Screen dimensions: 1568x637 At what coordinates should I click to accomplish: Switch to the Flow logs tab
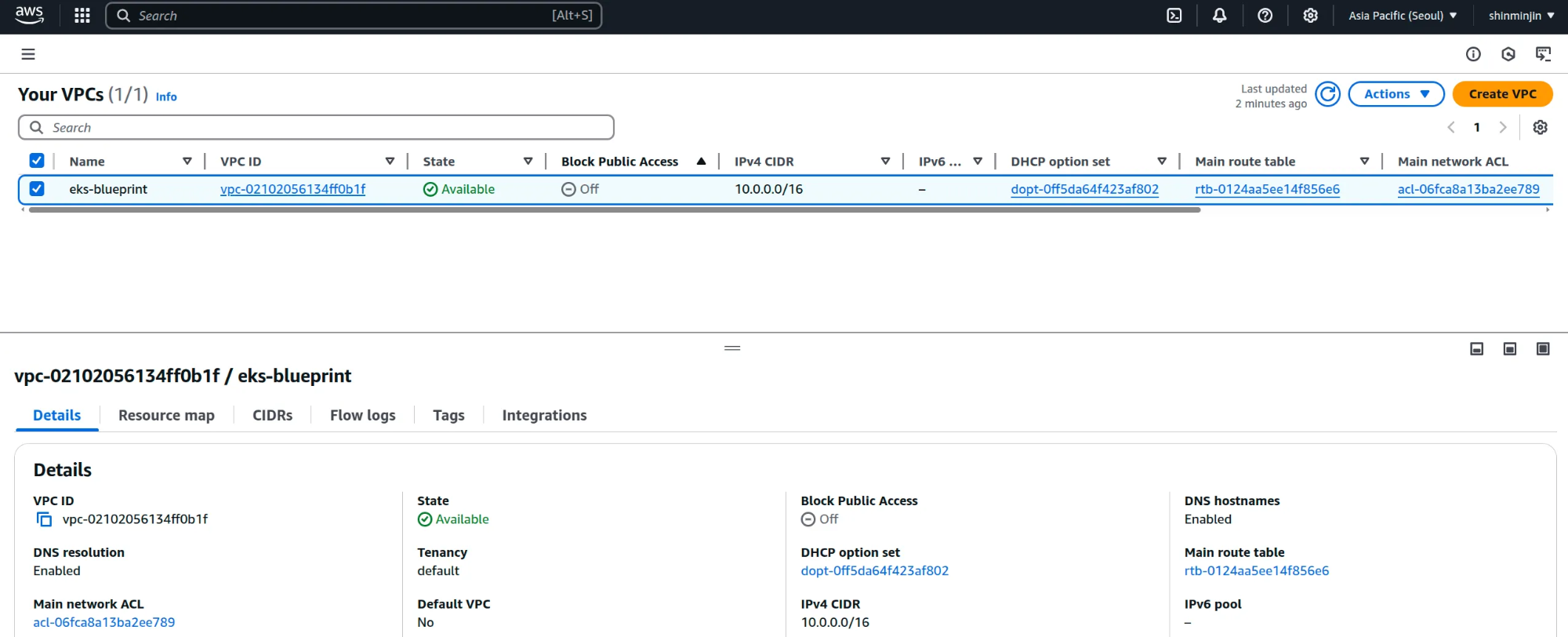click(362, 415)
